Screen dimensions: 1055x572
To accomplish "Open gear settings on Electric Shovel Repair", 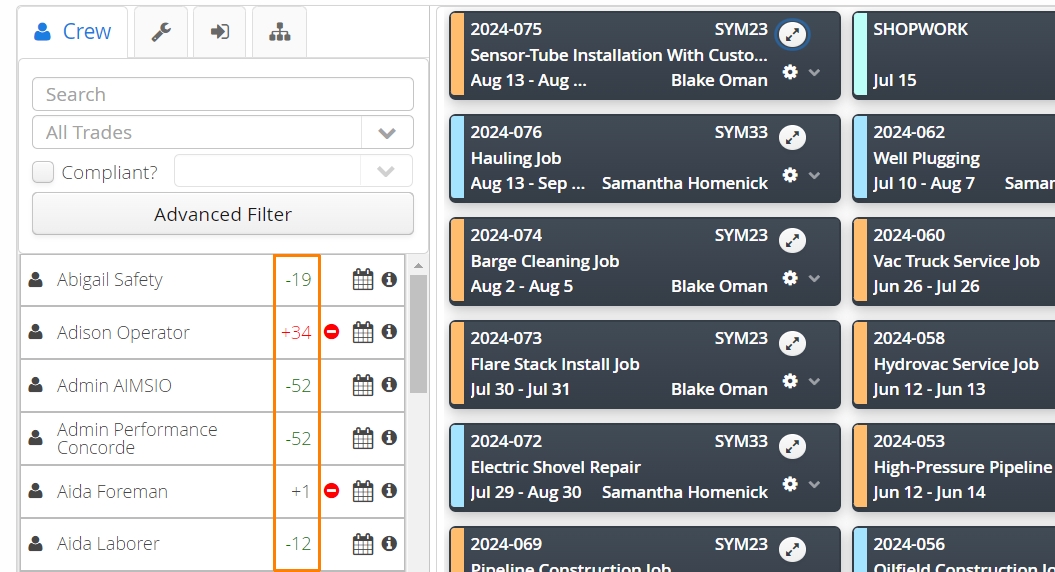I will click(x=790, y=483).
